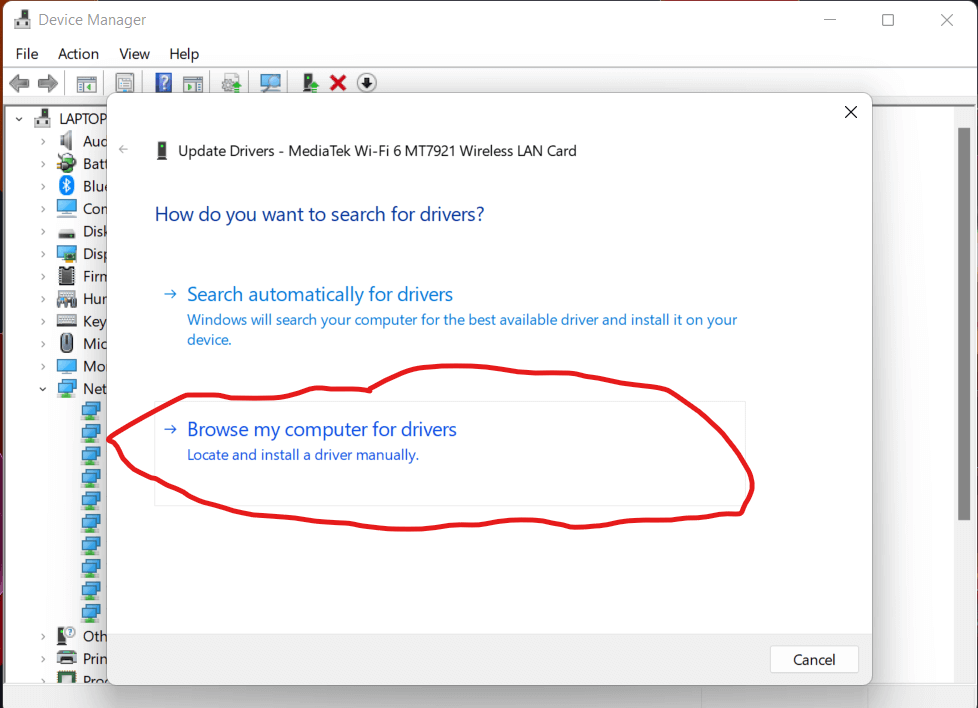Expand the Display adapters chevron
978x708 pixels.
(x=42, y=254)
